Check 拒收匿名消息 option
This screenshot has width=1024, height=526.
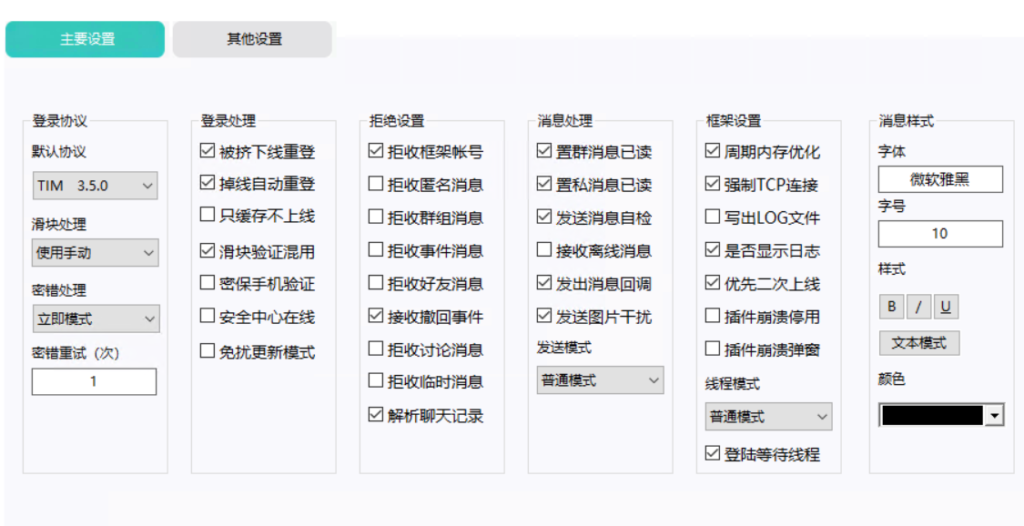(376, 184)
